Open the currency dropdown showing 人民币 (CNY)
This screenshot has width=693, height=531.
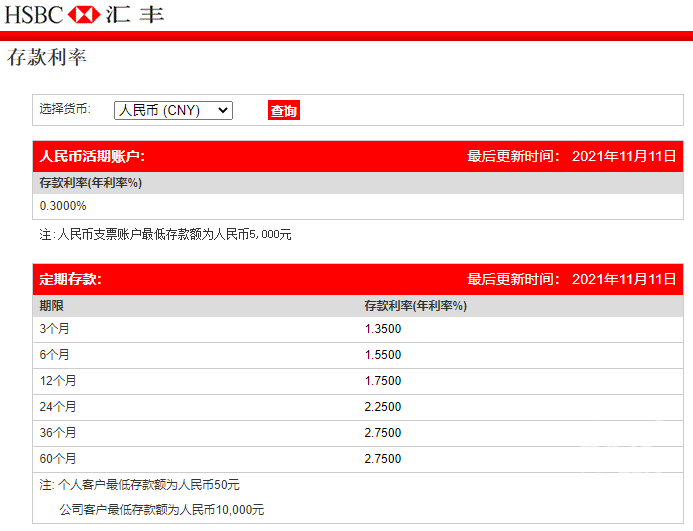173,110
